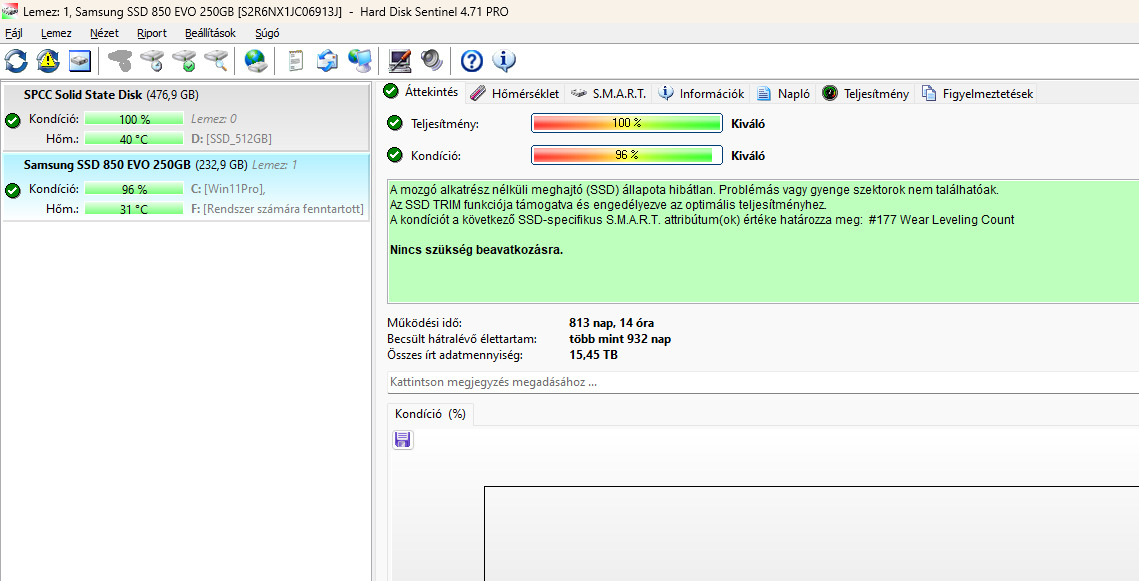Open the Információk tab
This screenshot has height=581, width=1139.
click(x=702, y=94)
